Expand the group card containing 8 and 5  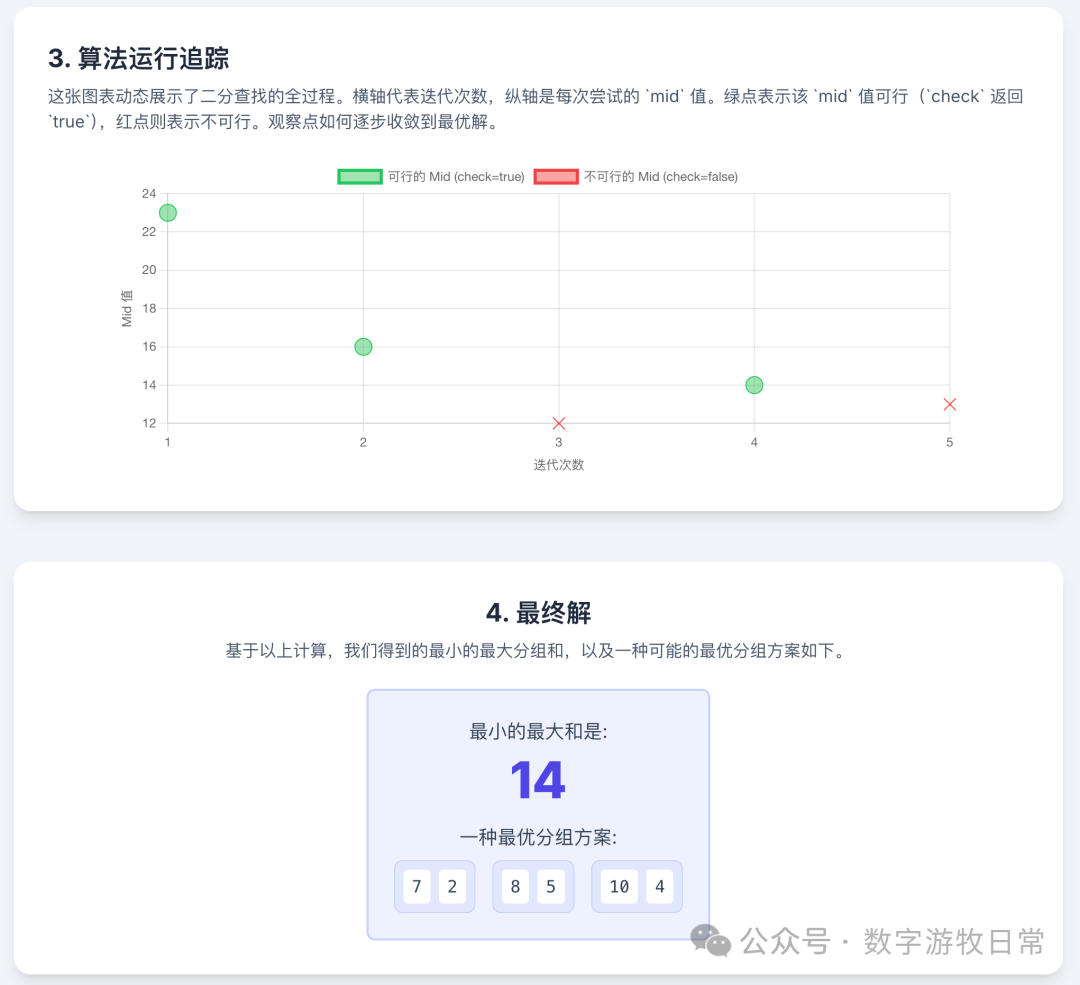(533, 886)
